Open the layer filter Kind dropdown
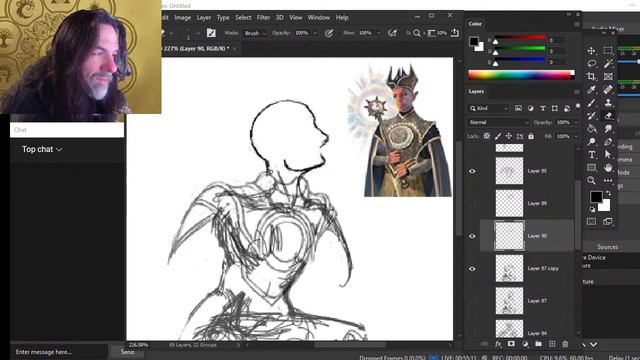This screenshot has height=360, width=640. (x=489, y=108)
